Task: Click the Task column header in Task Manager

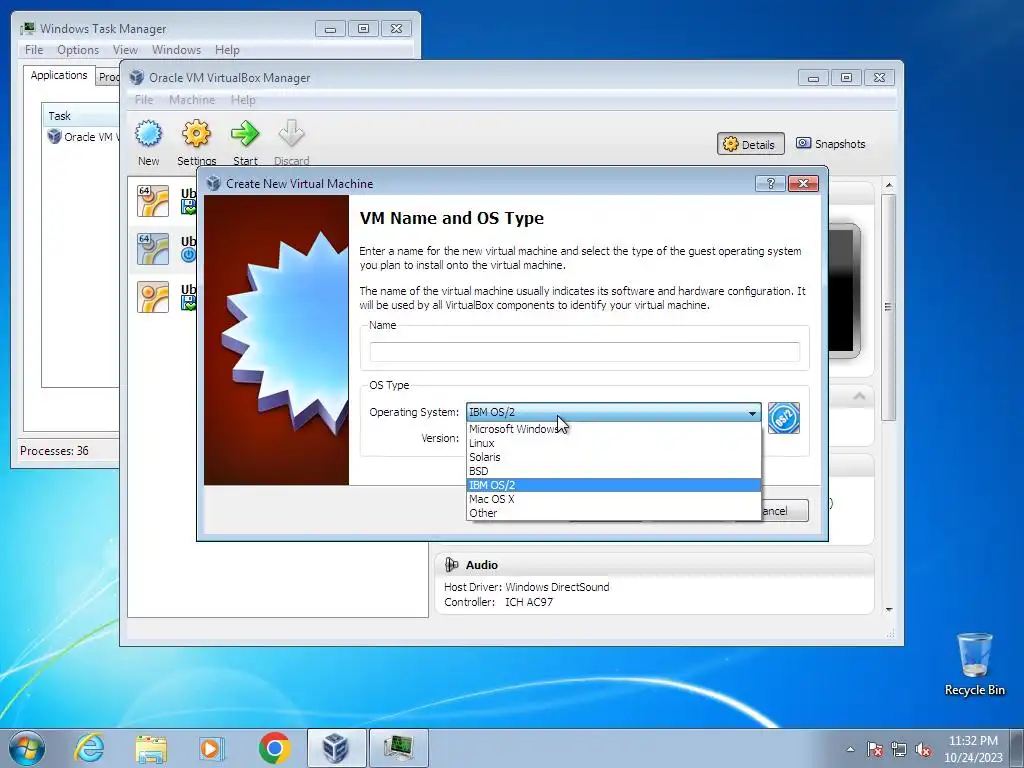Action: click(x=81, y=116)
